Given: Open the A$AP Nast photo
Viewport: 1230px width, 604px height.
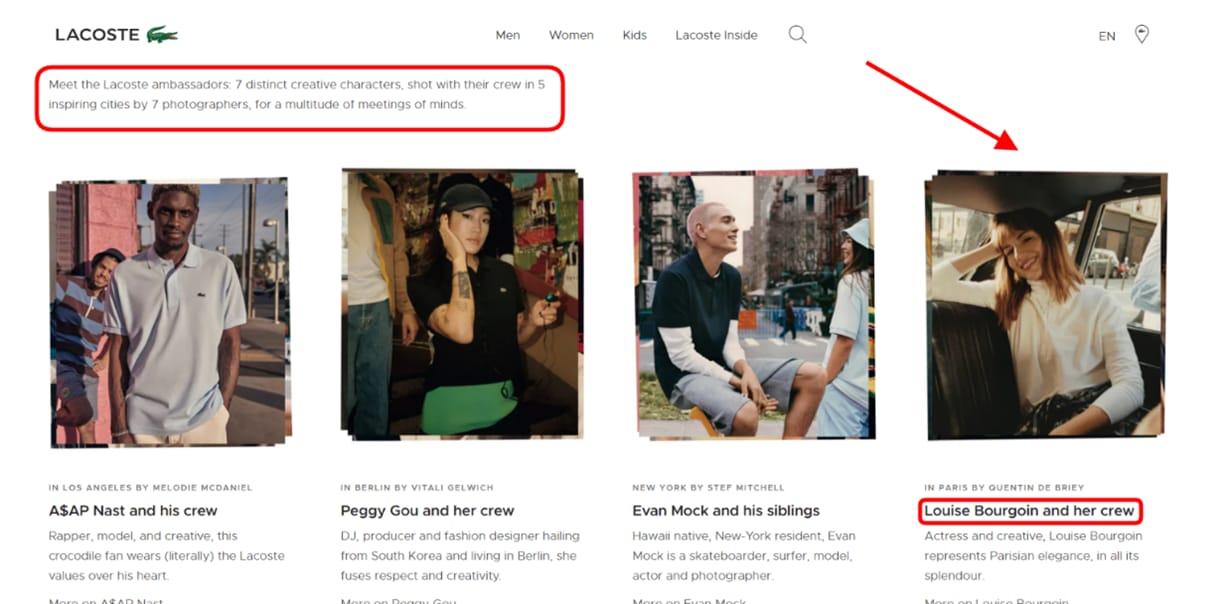Looking at the screenshot, I should [x=170, y=313].
